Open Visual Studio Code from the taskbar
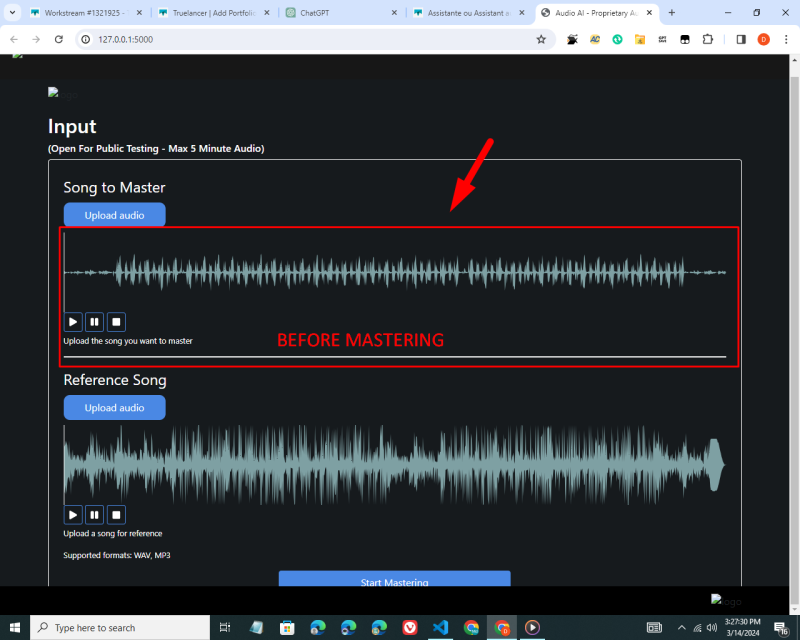This screenshot has height=640, width=800. tap(440, 627)
